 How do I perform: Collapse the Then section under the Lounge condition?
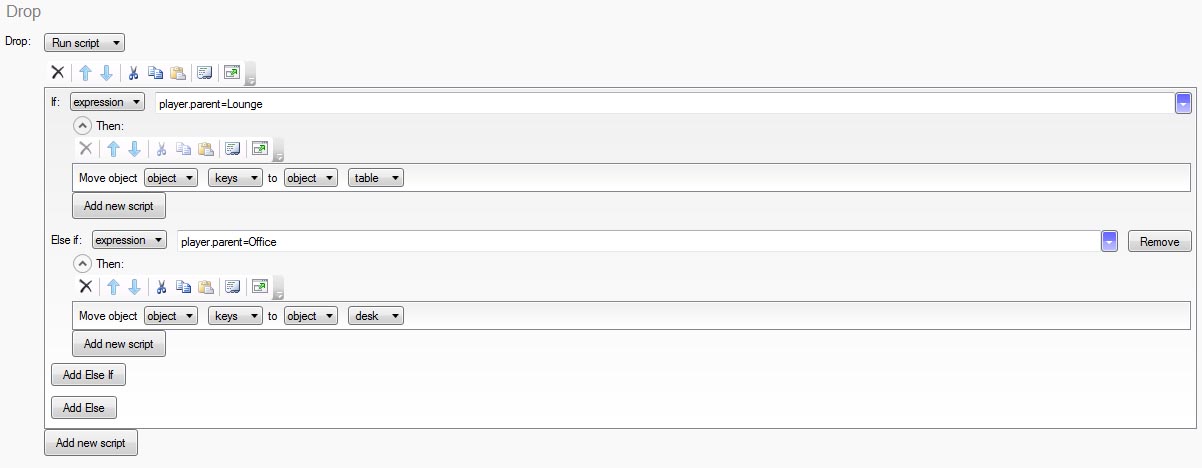[x=83, y=126]
